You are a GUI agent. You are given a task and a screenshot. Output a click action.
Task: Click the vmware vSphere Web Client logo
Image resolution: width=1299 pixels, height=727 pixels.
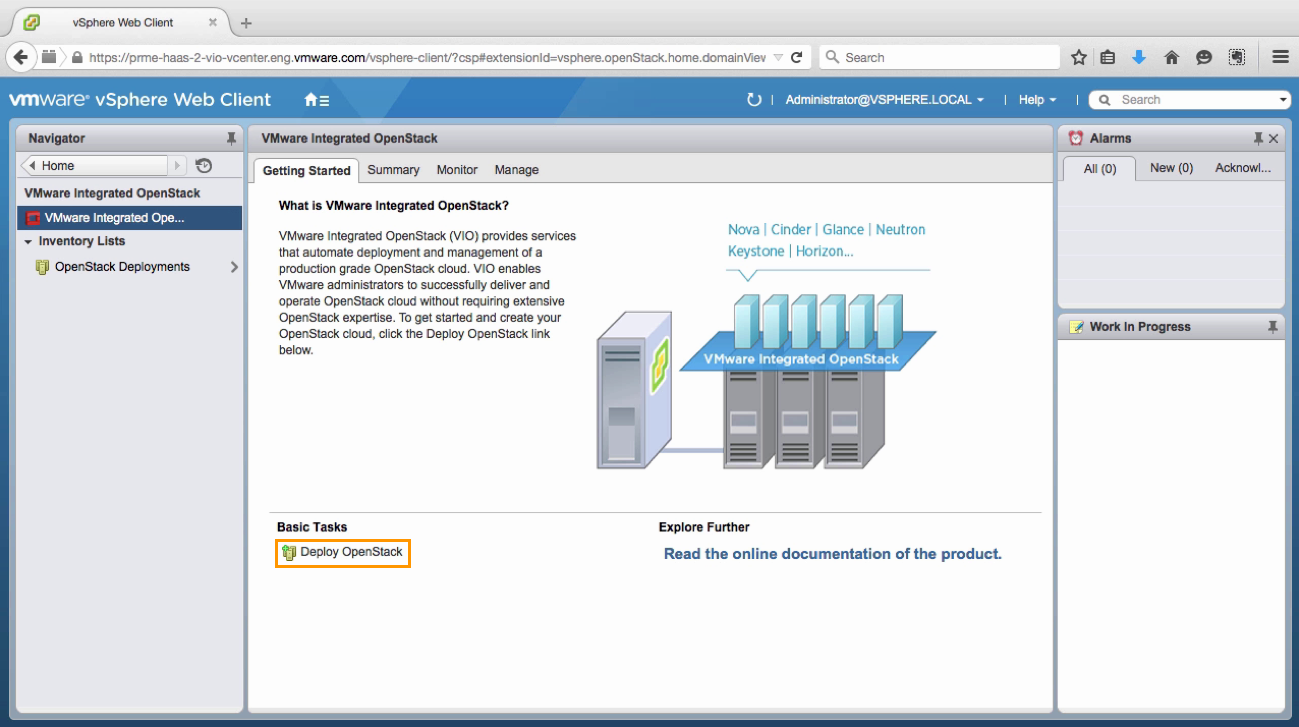[140, 100]
